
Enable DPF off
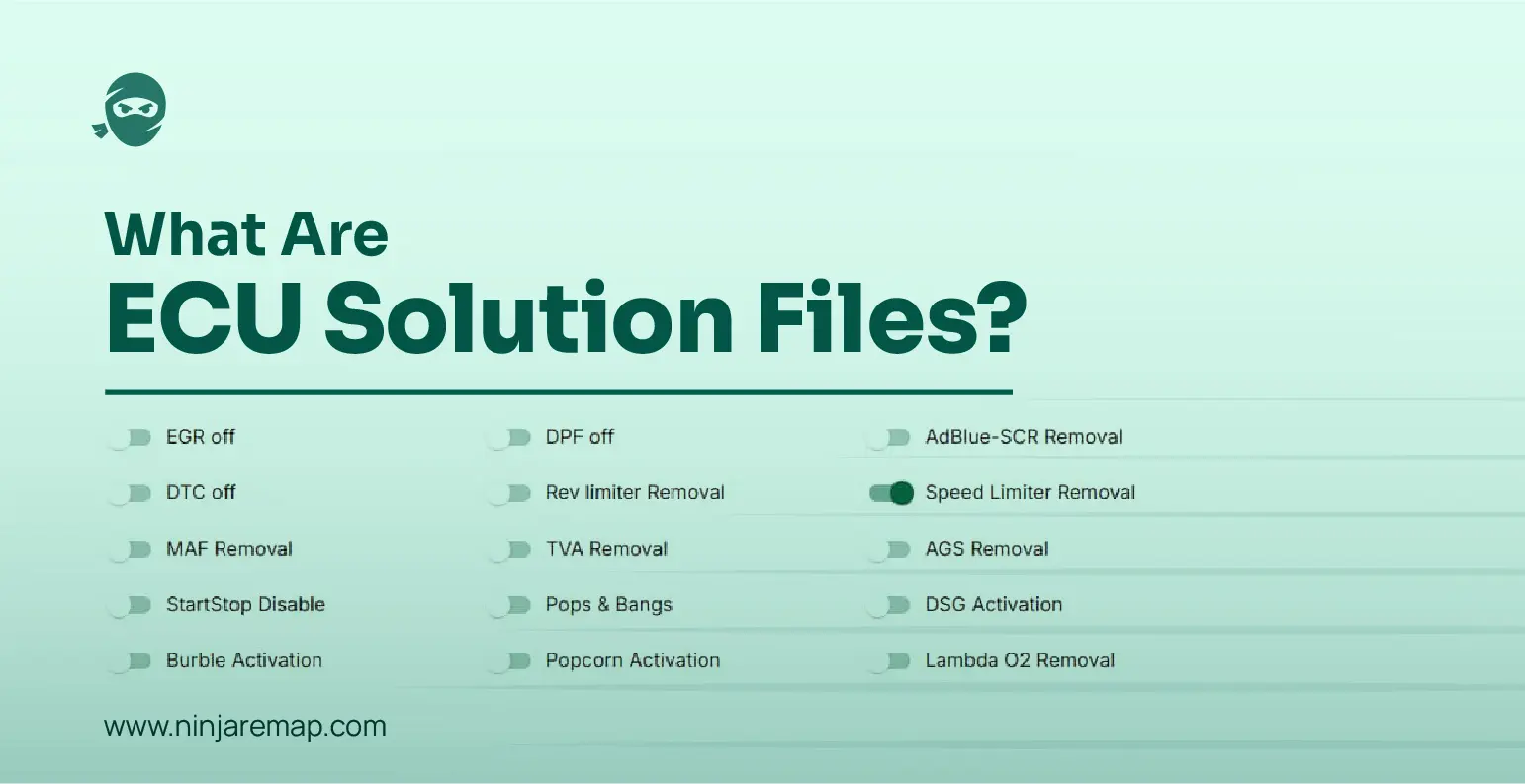point(514,437)
